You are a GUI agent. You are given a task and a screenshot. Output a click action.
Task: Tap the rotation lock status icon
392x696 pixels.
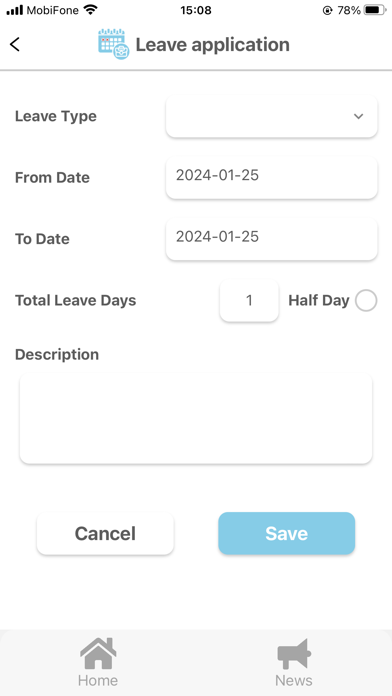(x=327, y=10)
